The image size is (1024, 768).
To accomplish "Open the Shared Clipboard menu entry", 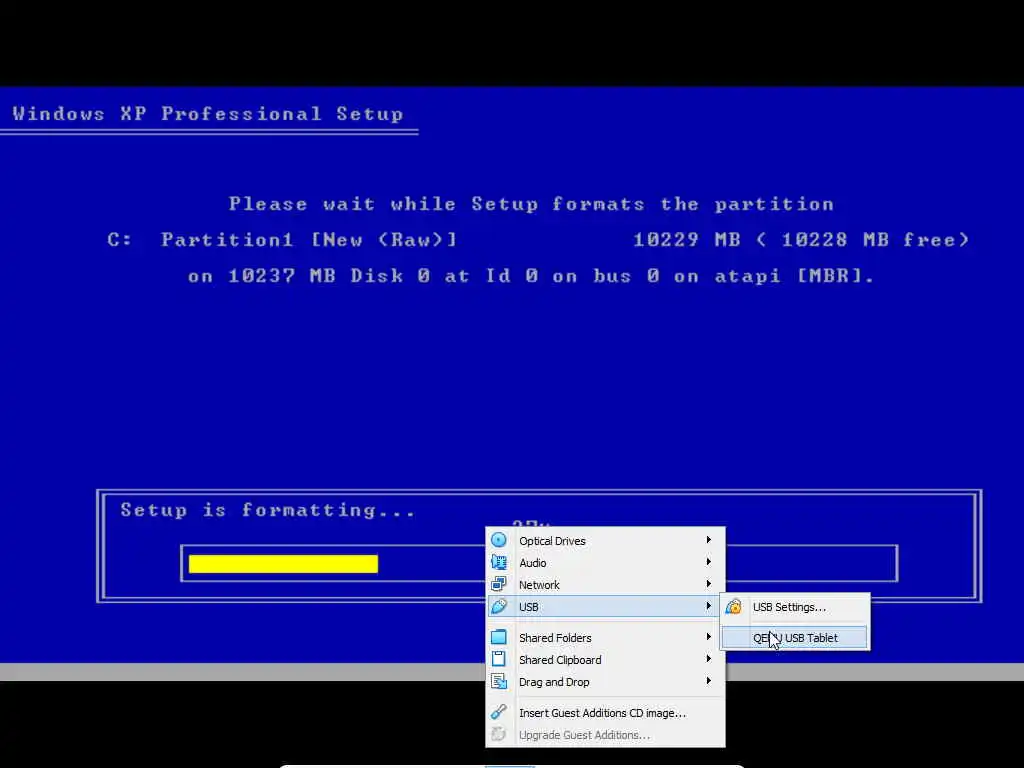I will [605, 660].
